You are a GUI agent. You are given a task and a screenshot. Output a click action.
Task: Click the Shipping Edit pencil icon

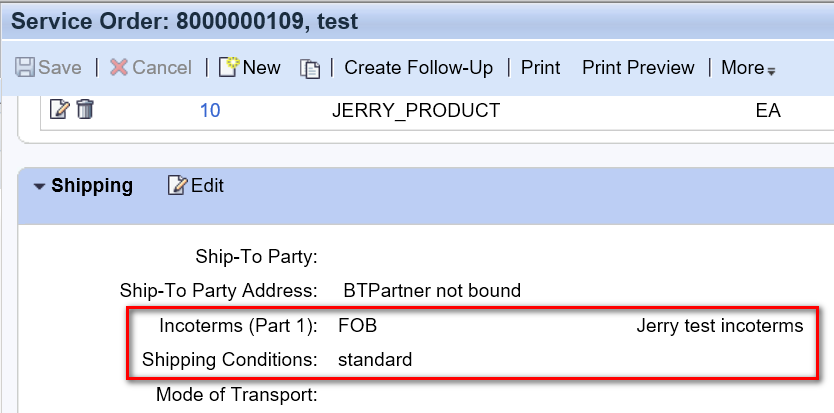[178, 185]
